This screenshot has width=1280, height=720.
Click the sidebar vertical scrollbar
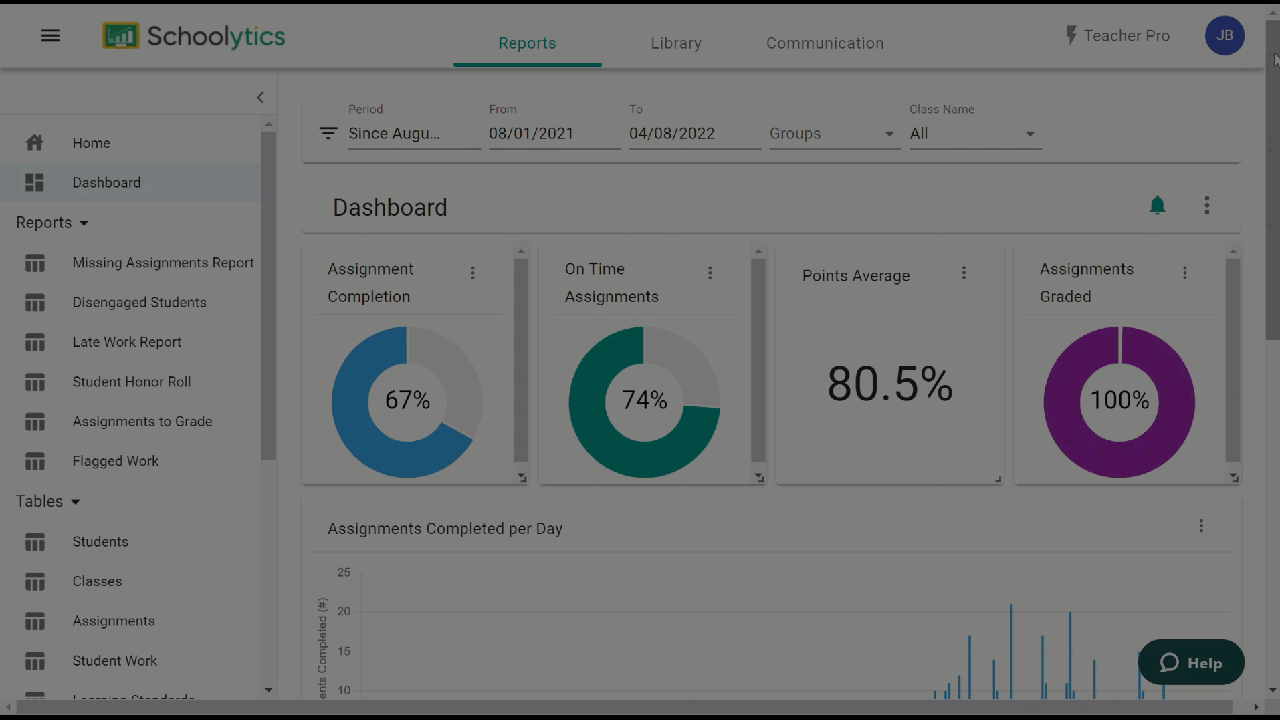click(268, 295)
